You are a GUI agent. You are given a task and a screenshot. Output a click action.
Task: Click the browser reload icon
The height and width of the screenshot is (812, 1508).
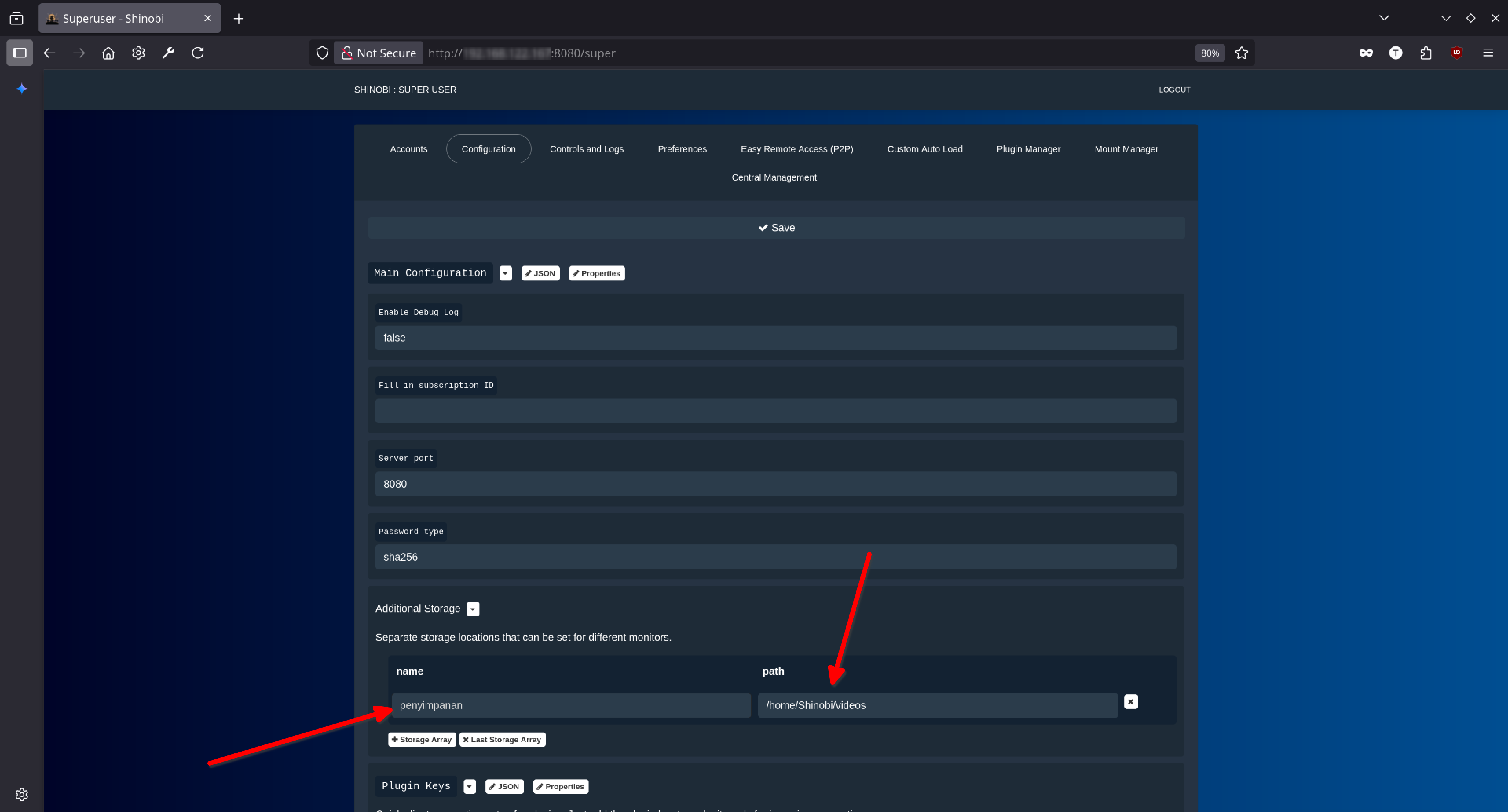point(198,53)
